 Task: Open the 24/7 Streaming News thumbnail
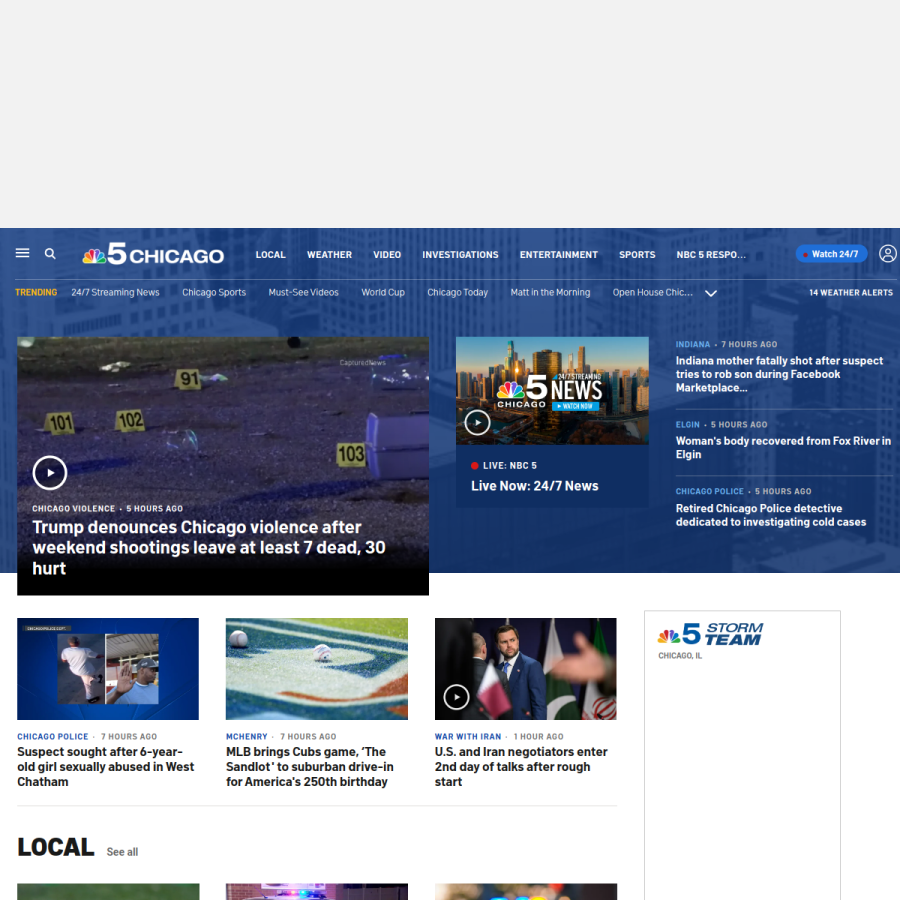tap(552, 391)
